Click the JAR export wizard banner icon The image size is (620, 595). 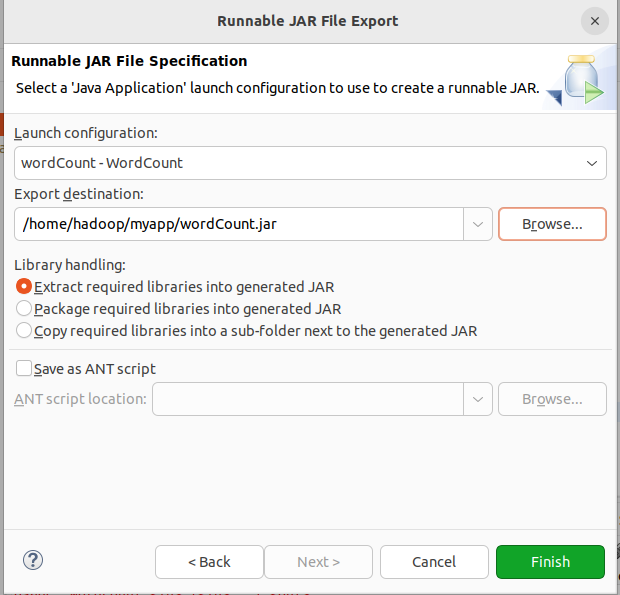pos(581,80)
